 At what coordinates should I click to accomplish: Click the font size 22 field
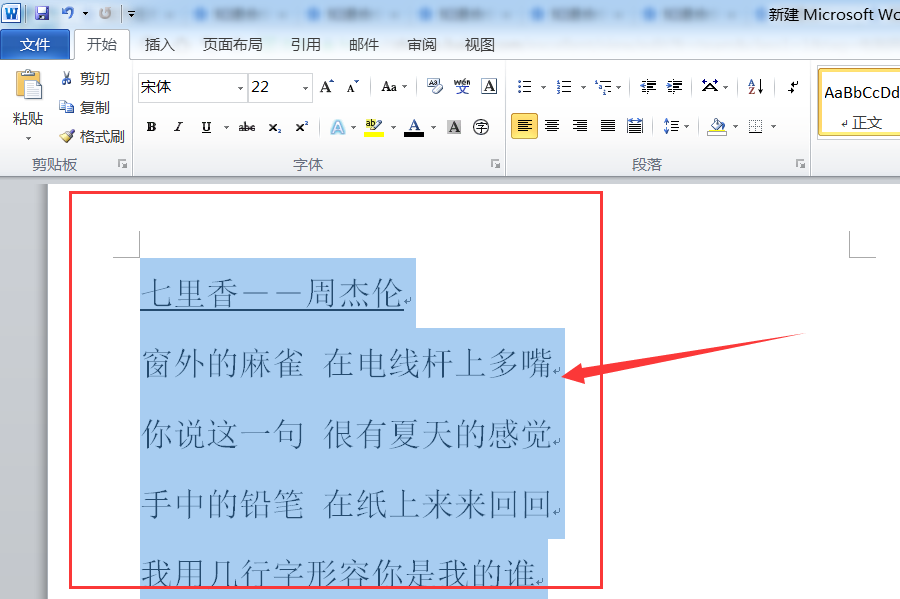point(274,87)
